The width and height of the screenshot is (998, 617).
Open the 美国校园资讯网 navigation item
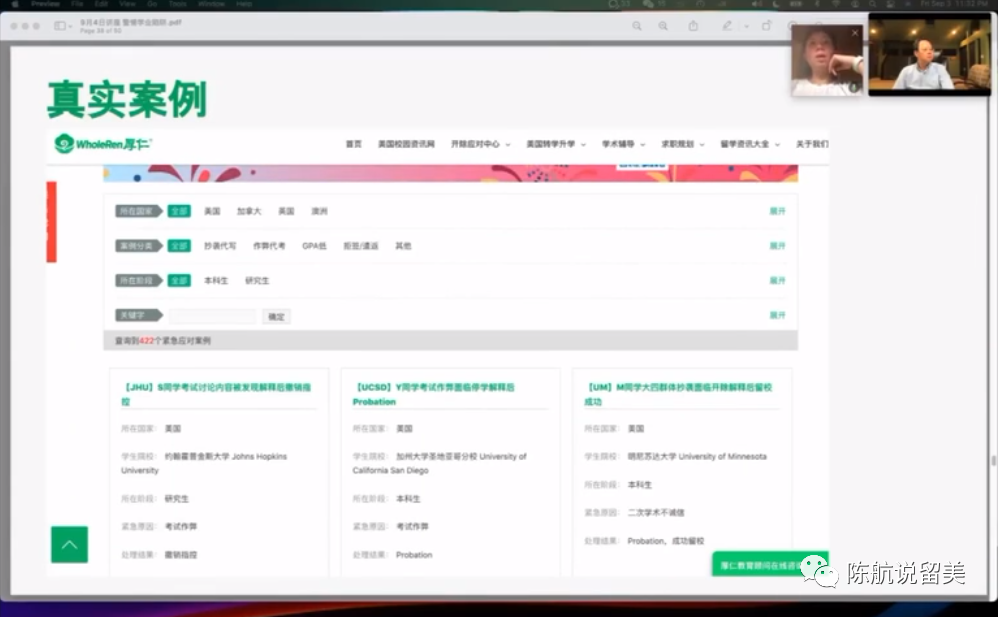point(406,144)
